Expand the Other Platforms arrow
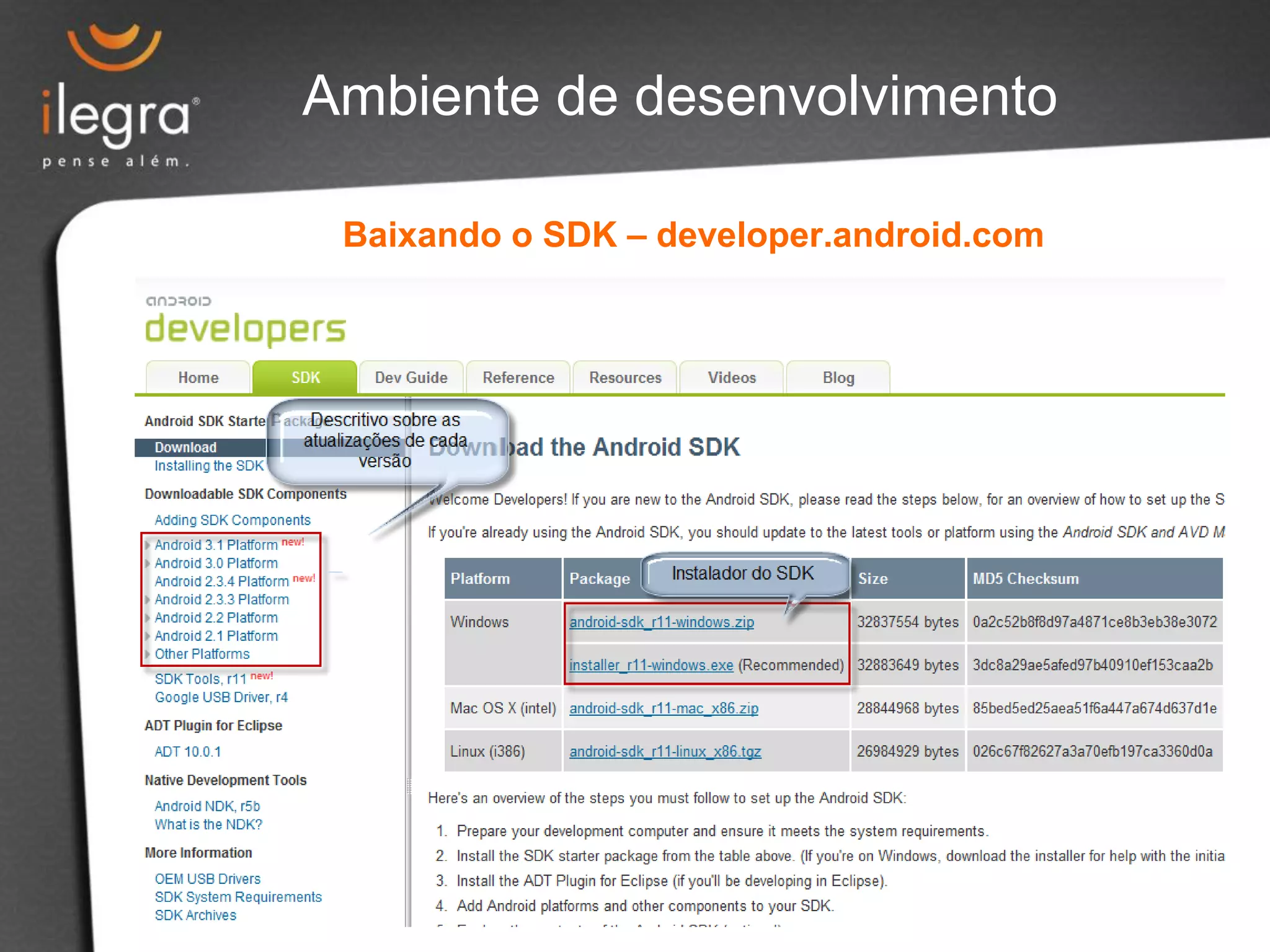Viewport: 1270px width, 952px height. [148, 654]
